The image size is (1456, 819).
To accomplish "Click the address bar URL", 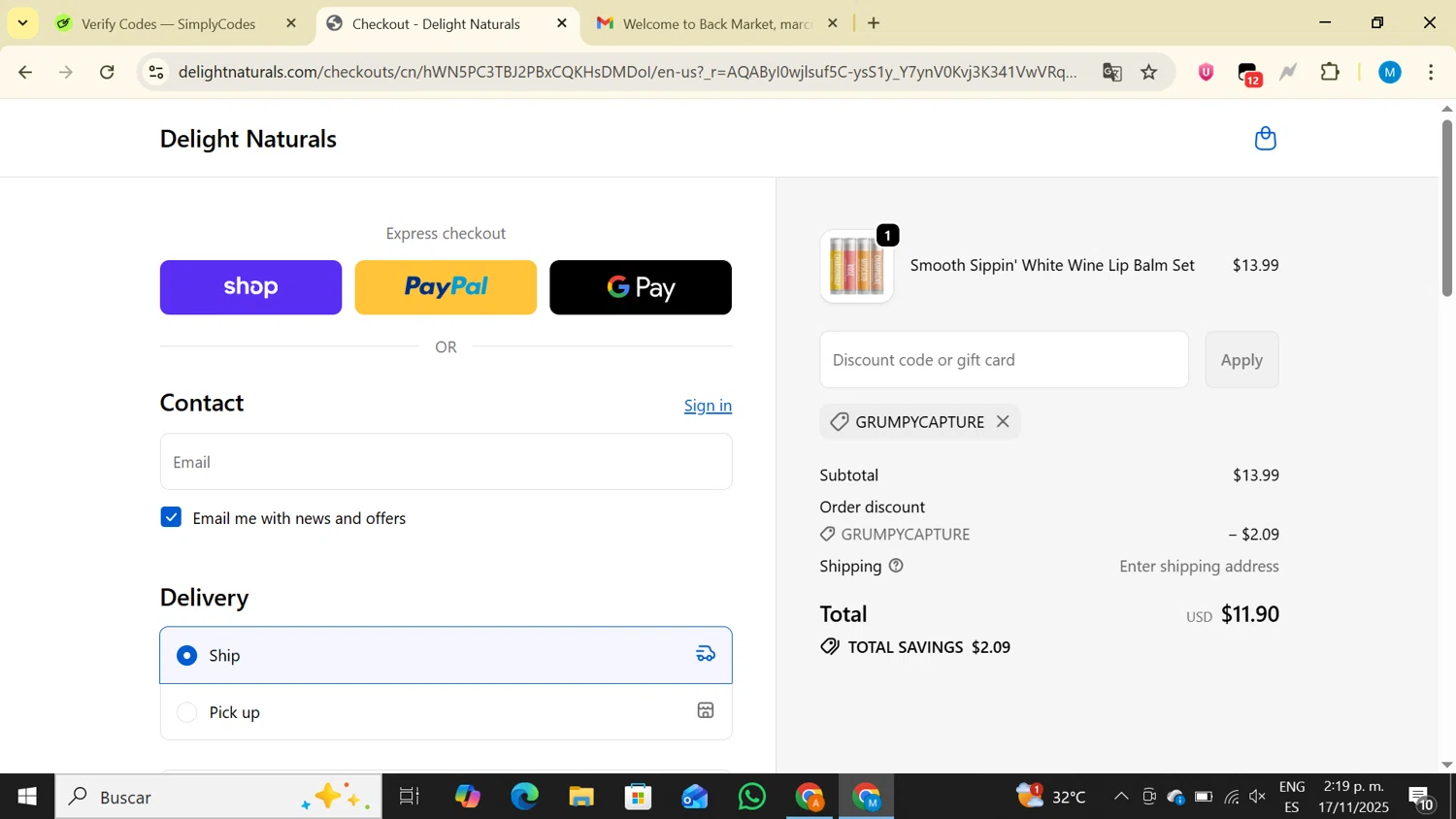I will (x=628, y=73).
